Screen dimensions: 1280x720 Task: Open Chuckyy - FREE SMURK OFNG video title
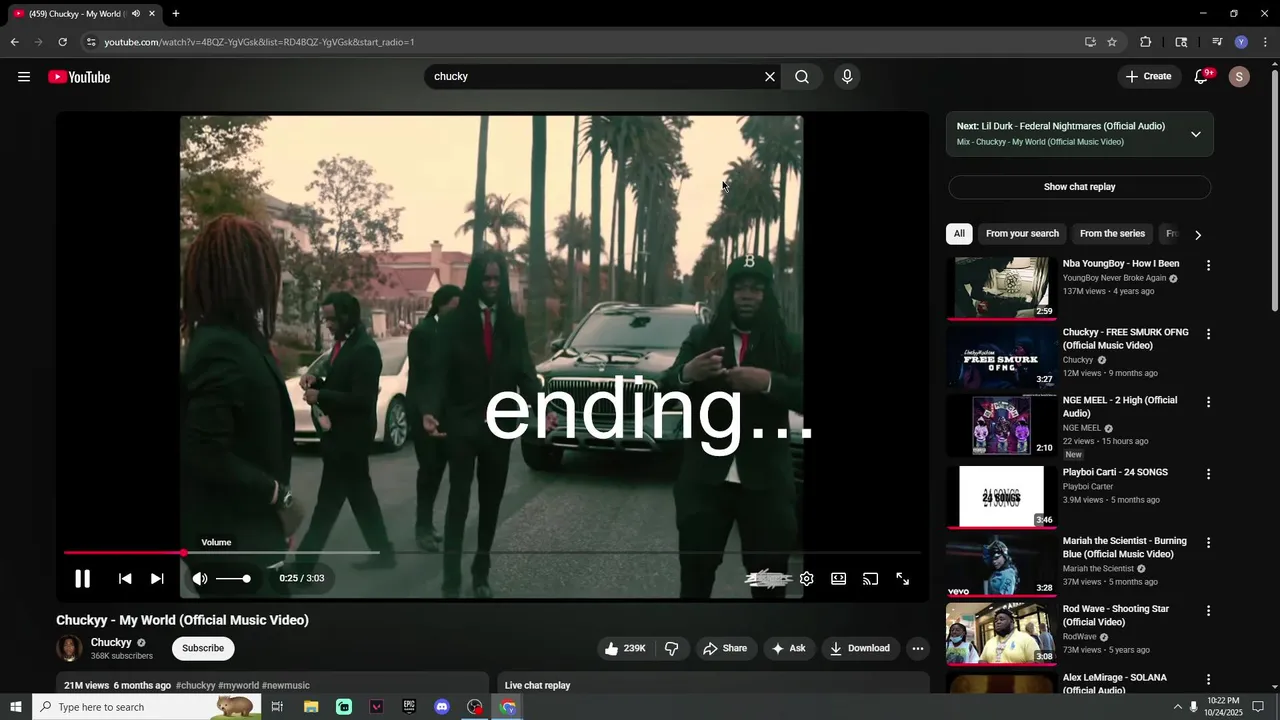coord(1126,339)
